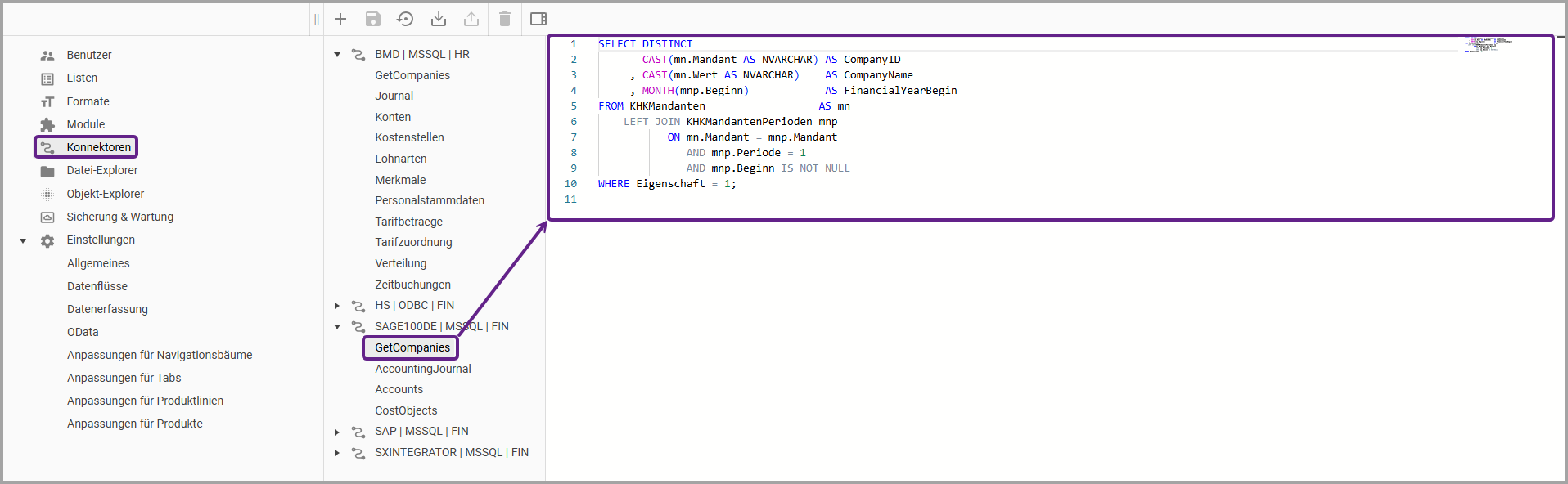
Task: Expand the SAP | MSSQL | FIN connector
Action: click(x=337, y=432)
